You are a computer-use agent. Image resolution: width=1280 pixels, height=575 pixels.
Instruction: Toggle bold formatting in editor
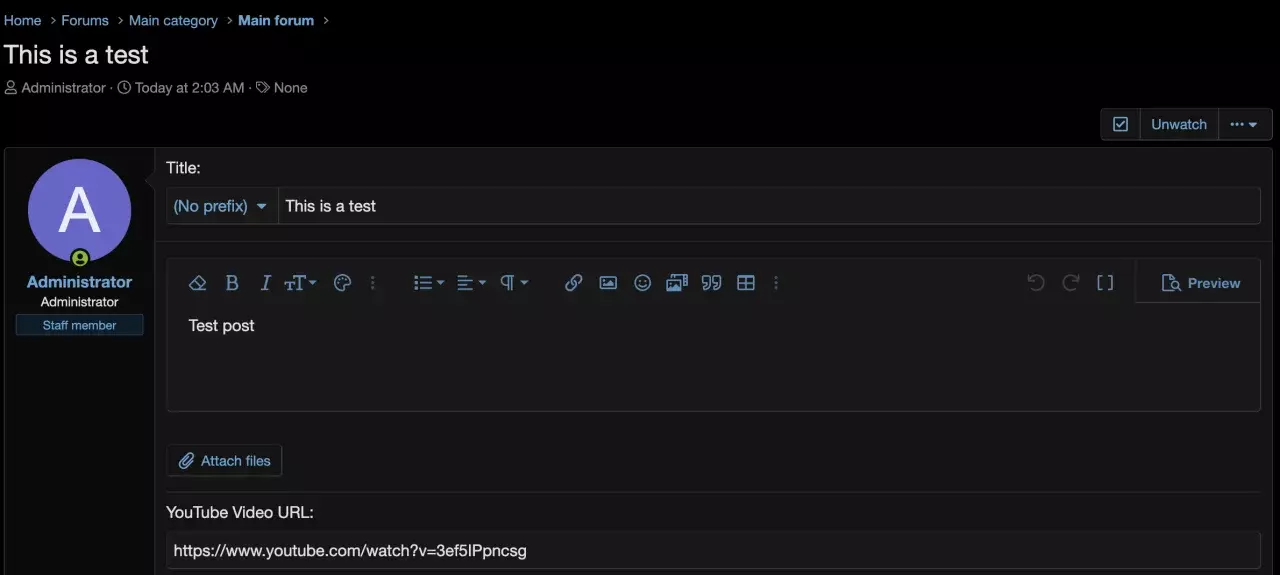(x=232, y=283)
